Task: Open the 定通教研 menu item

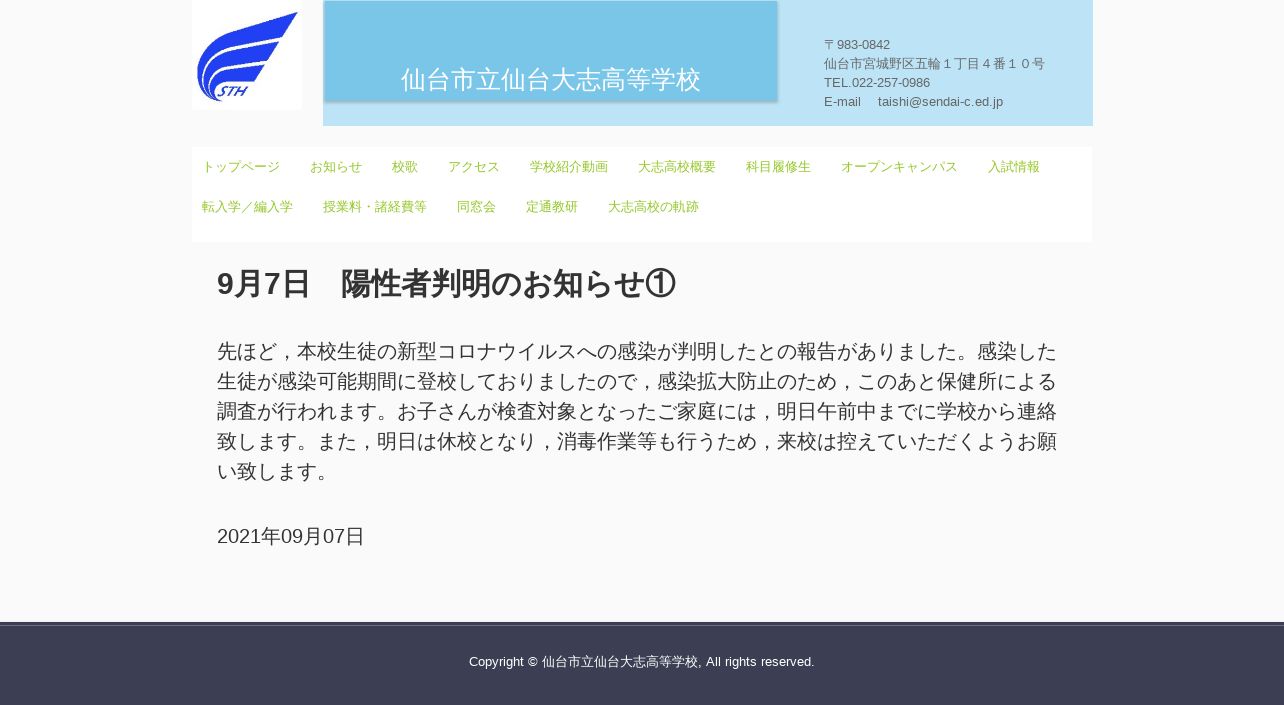Action: pos(552,207)
